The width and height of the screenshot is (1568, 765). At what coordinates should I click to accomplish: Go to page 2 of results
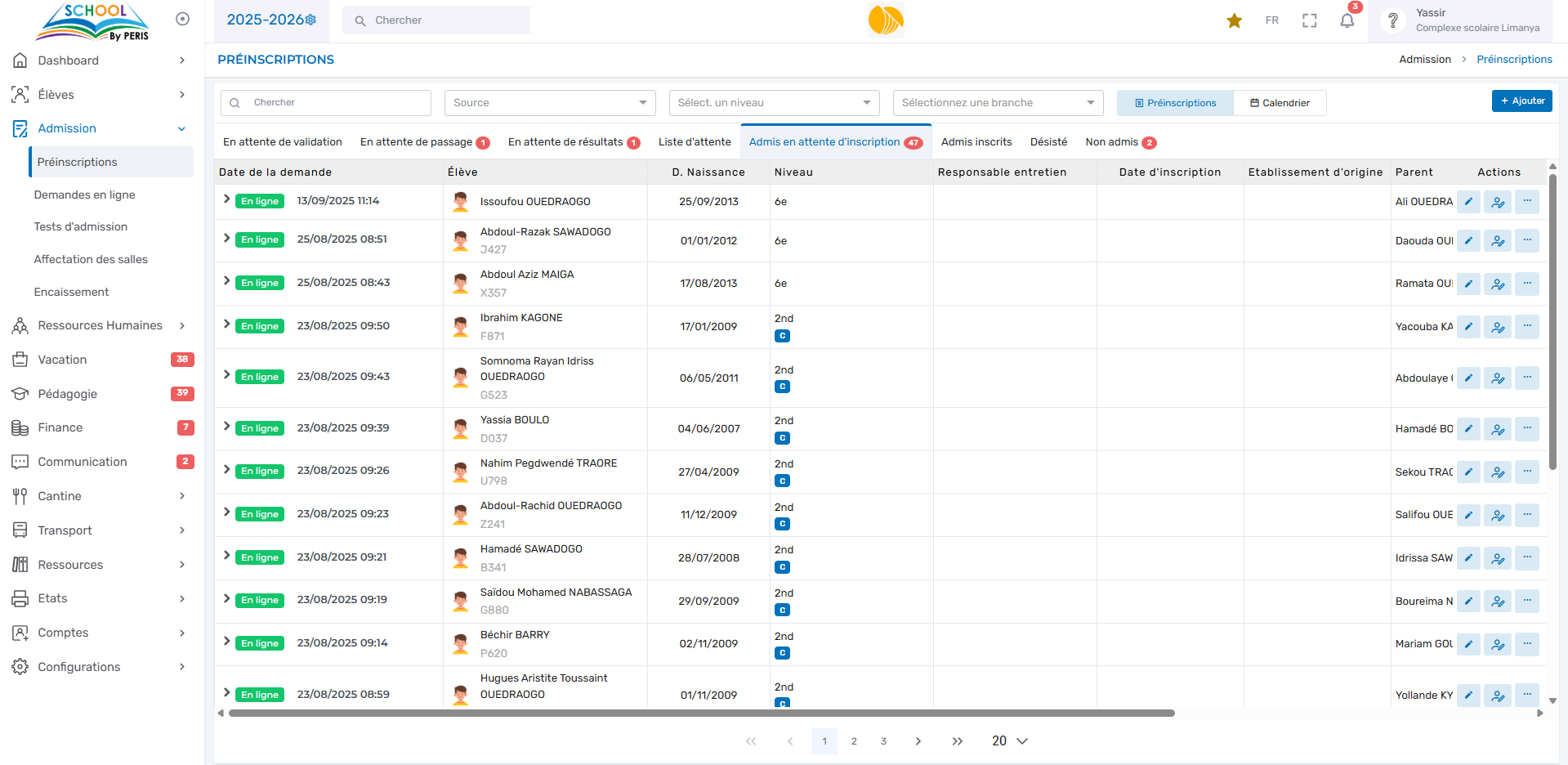tap(854, 741)
